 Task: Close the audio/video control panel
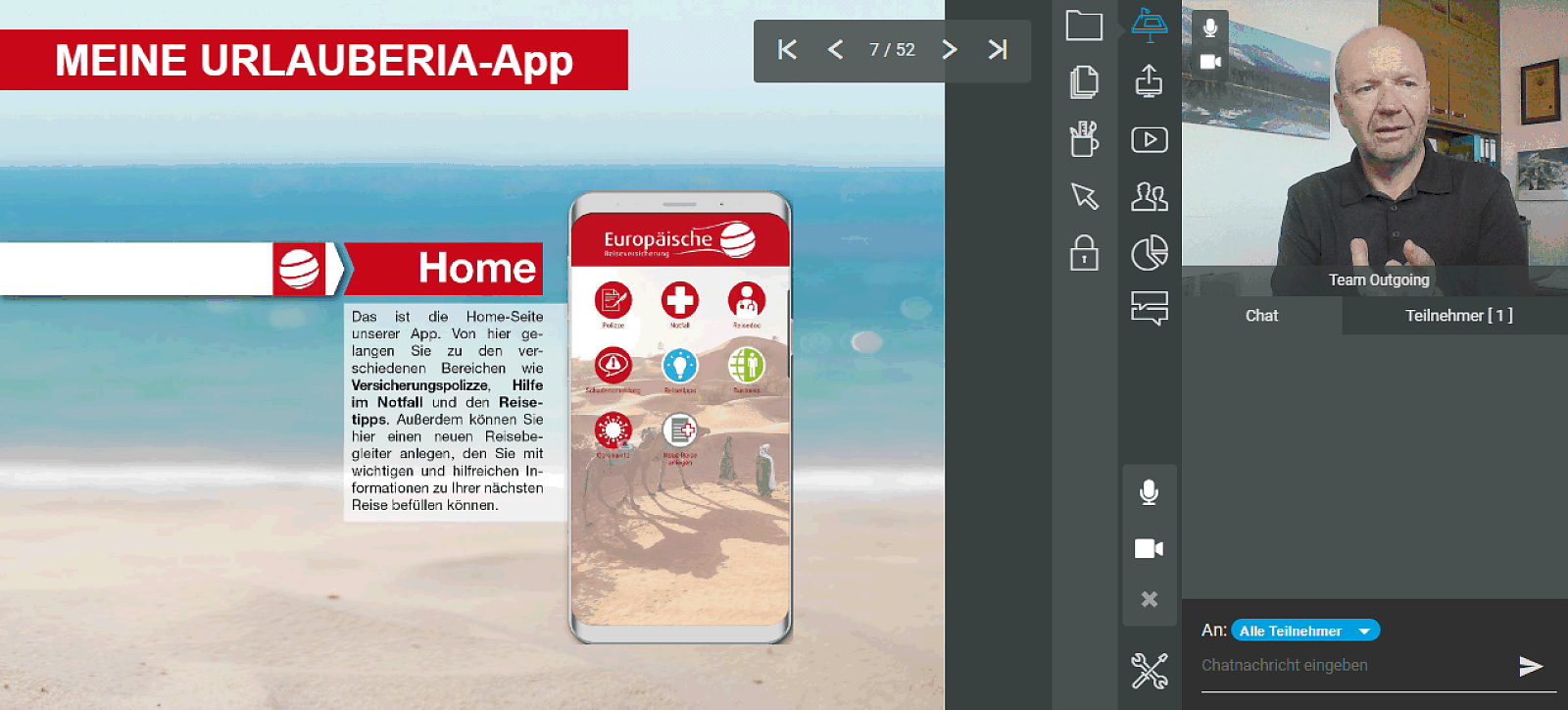coord(1150,599)
